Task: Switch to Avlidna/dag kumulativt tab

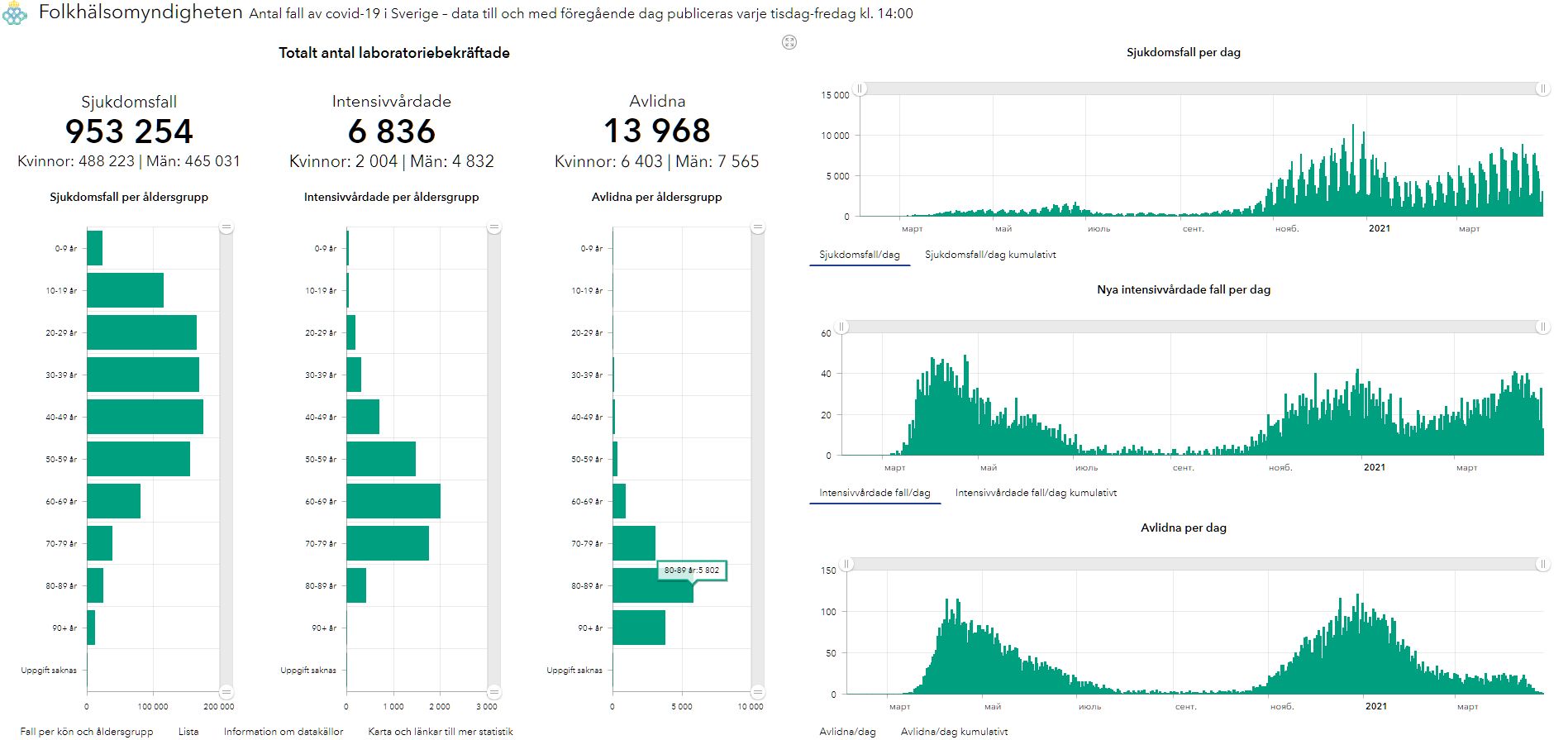Action: (x=954, y=732)
